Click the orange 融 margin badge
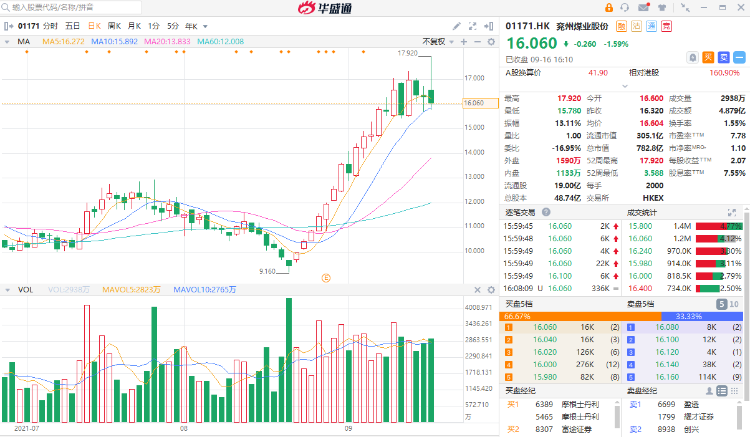The width and height of the screenshot is (750, 437). point(621,26)
